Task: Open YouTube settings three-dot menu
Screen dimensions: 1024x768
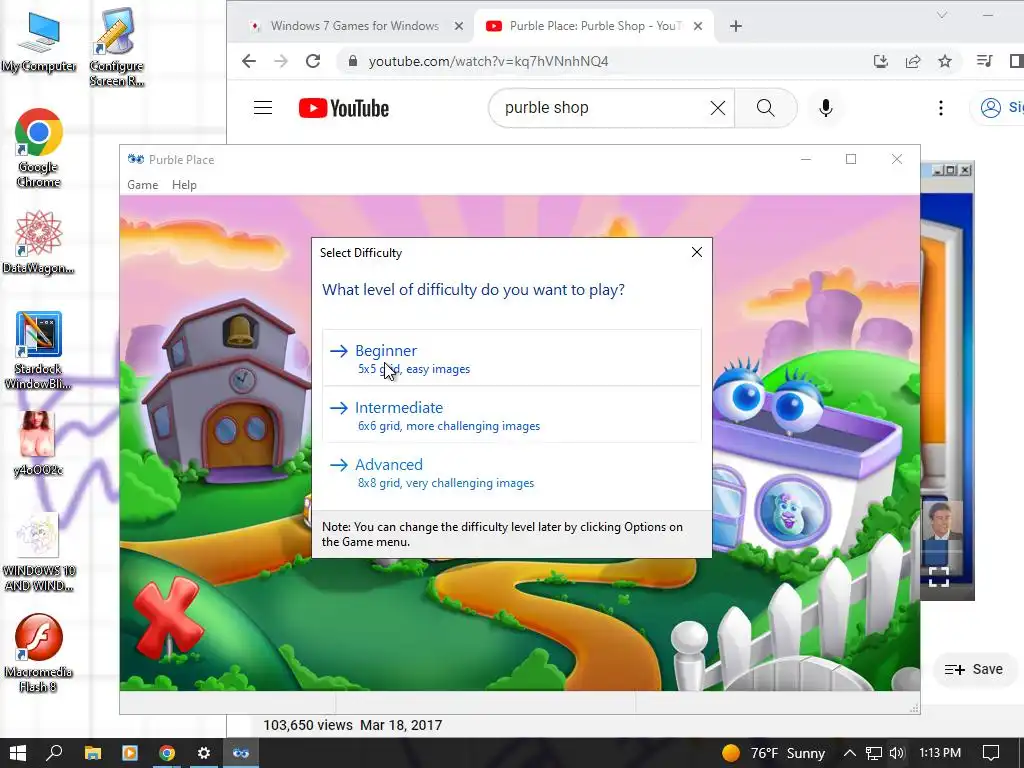Action: tap(941, 108)
